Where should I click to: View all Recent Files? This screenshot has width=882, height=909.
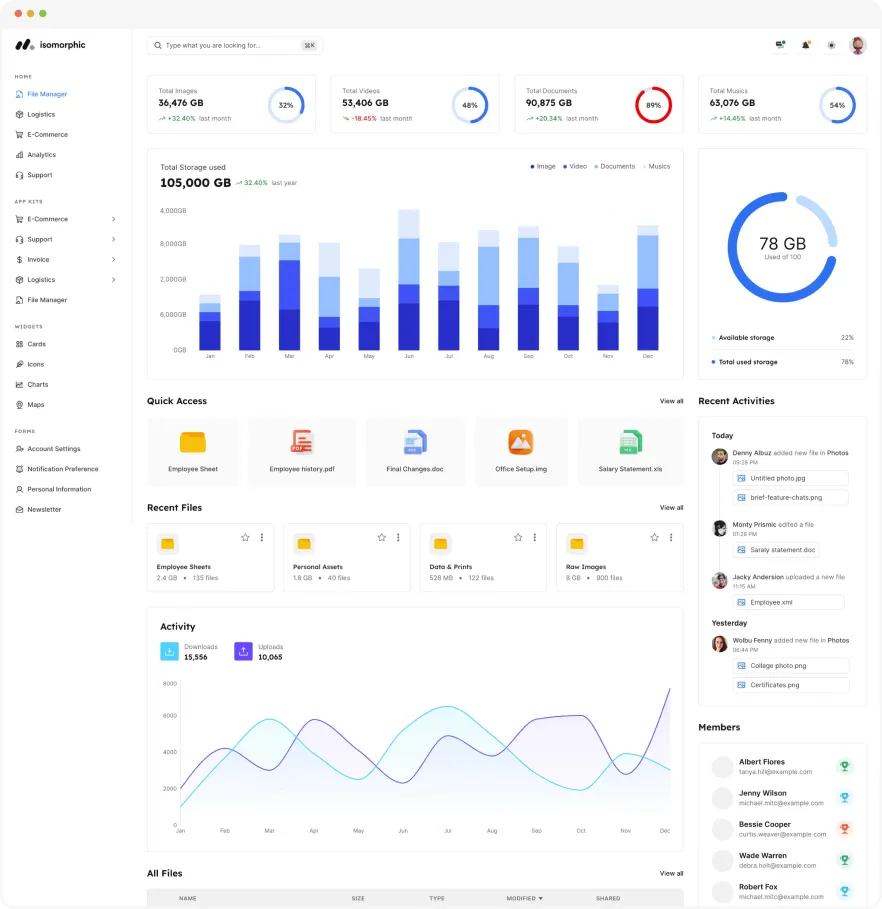click(672, 508)
